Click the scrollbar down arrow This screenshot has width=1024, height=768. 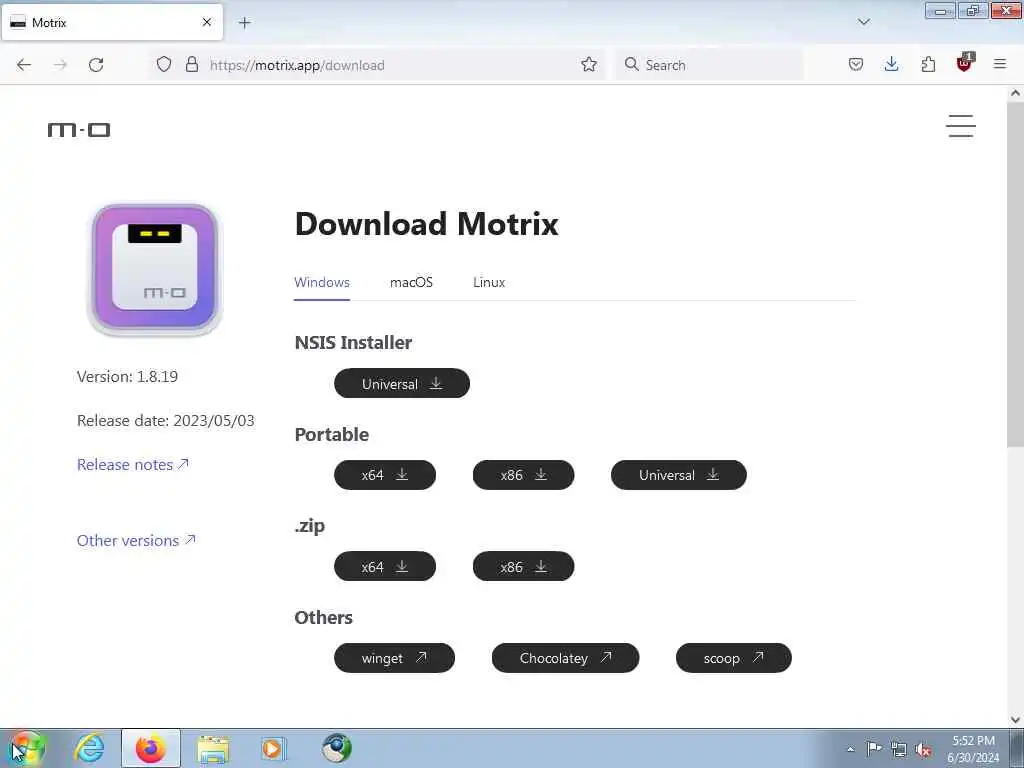click(x=1015, y=720)
